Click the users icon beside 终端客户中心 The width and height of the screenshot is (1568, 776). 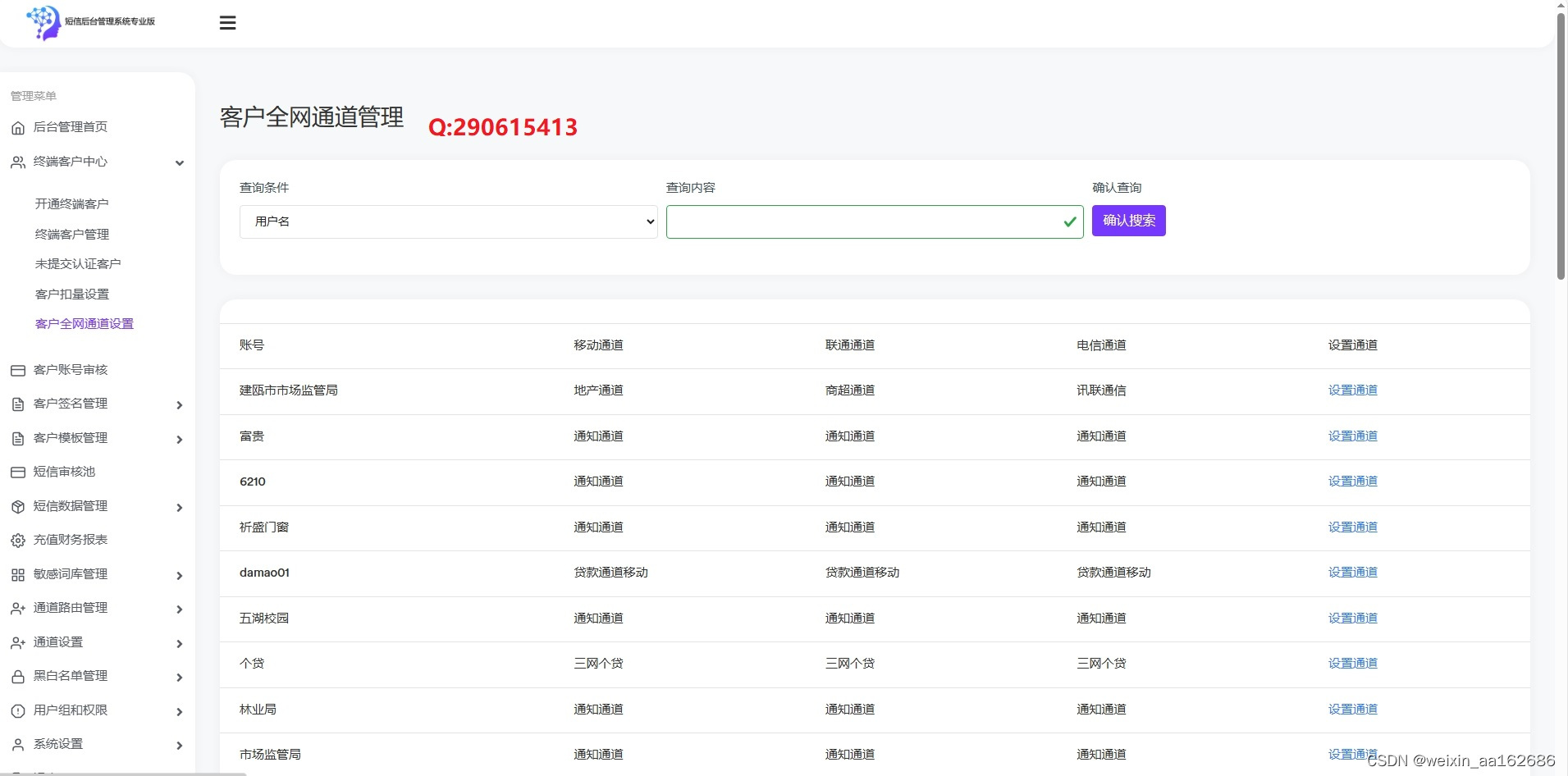[x=18, y=162]
